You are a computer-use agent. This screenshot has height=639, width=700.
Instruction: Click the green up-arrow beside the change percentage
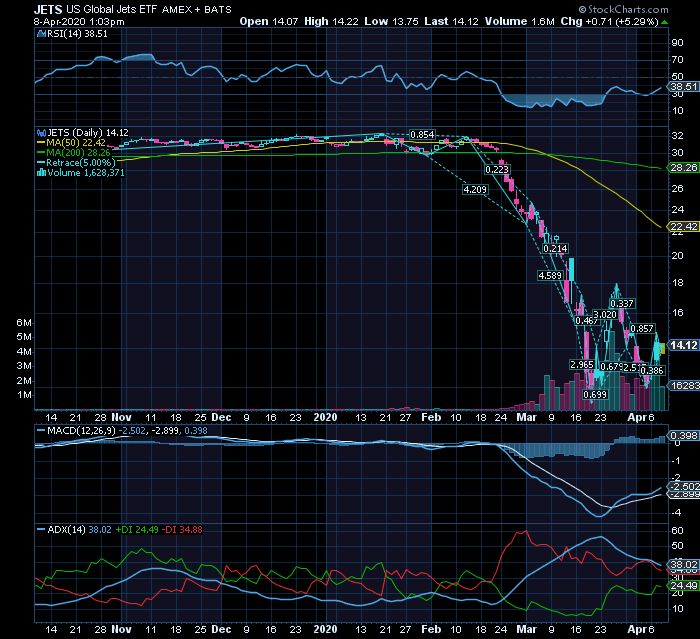(665, 22)
